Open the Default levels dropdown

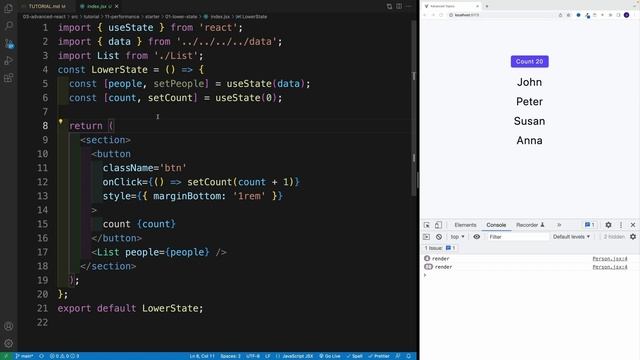click(571, 237)
